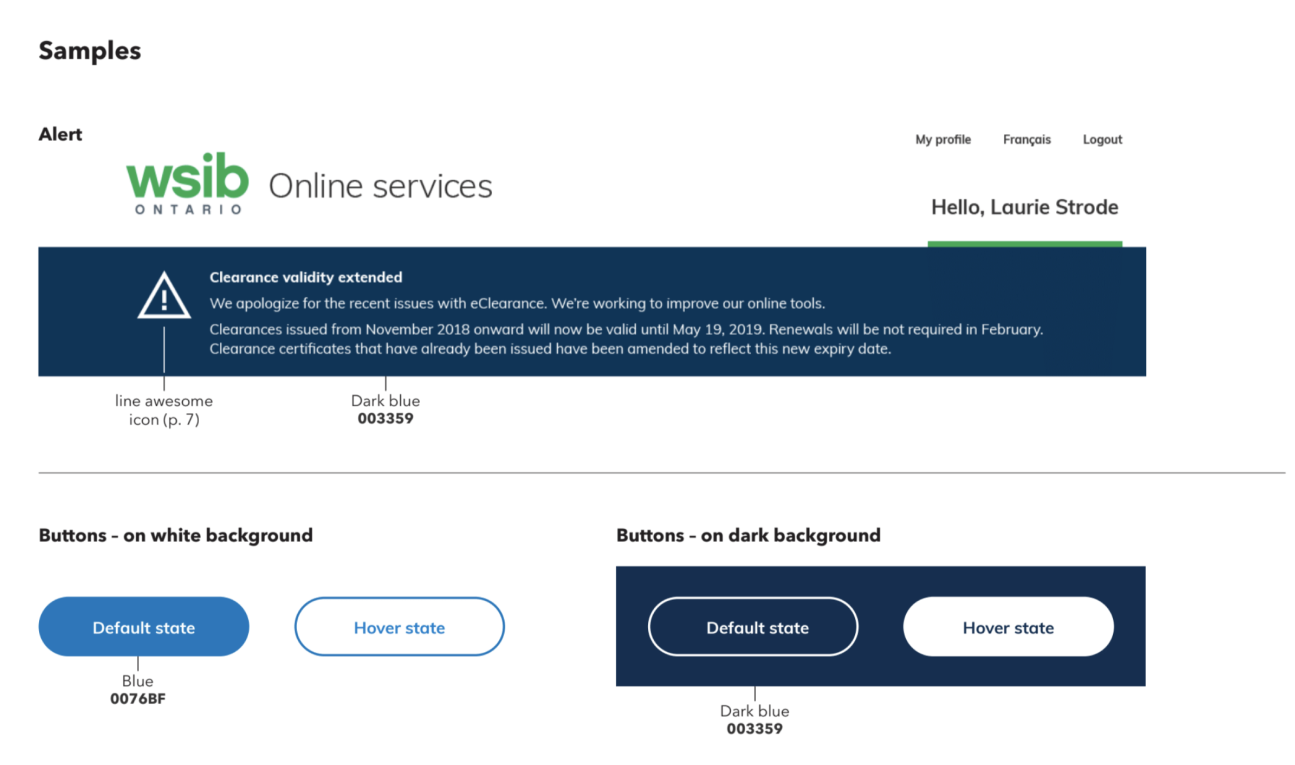Click the Clearance validity extended alert title
Viewport: 1295px width, 765px height.
click(x=306, y=278)
